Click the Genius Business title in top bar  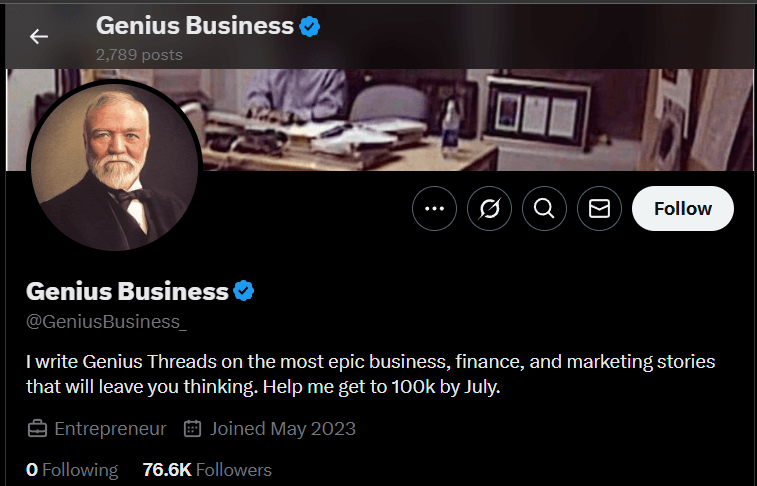coord(195,26)
